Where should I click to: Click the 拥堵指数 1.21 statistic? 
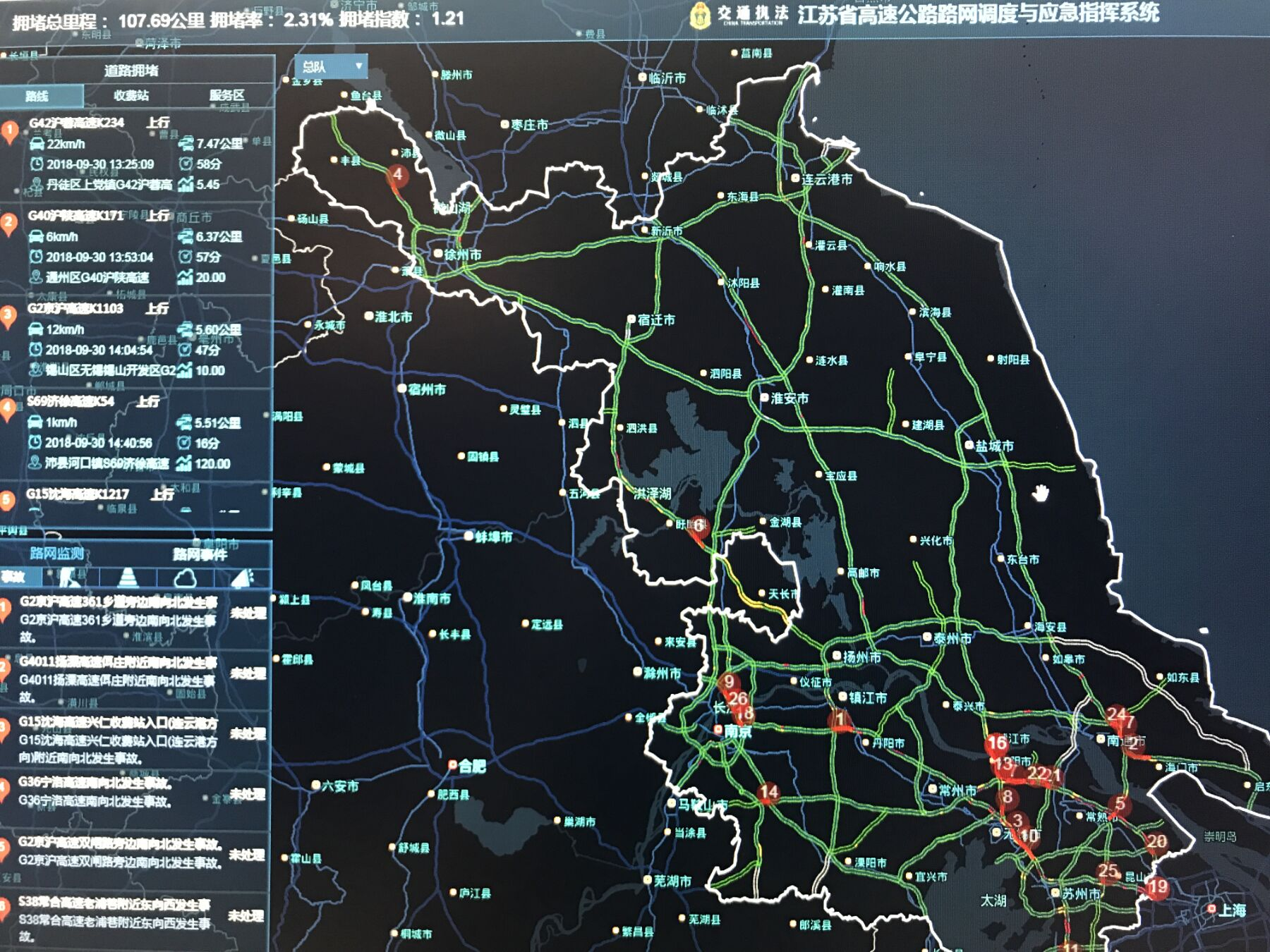pos(401,18)
